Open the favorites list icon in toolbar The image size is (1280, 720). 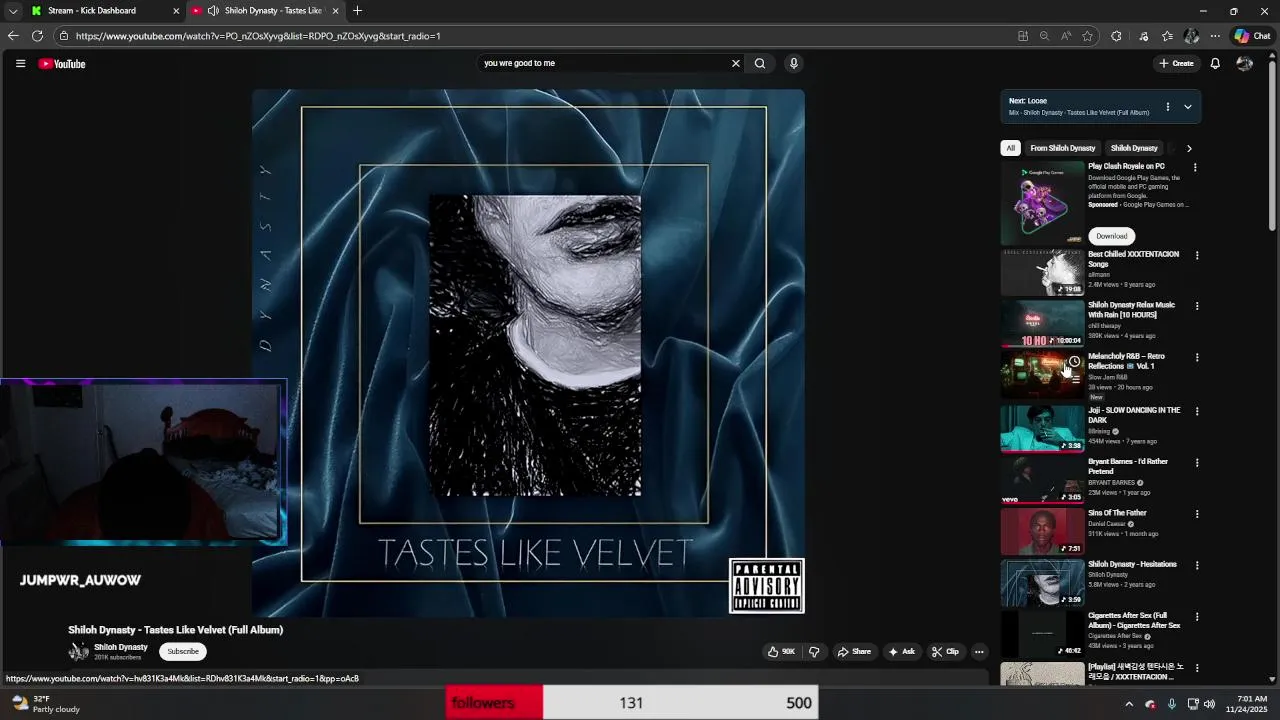(x=1167, y=36)
